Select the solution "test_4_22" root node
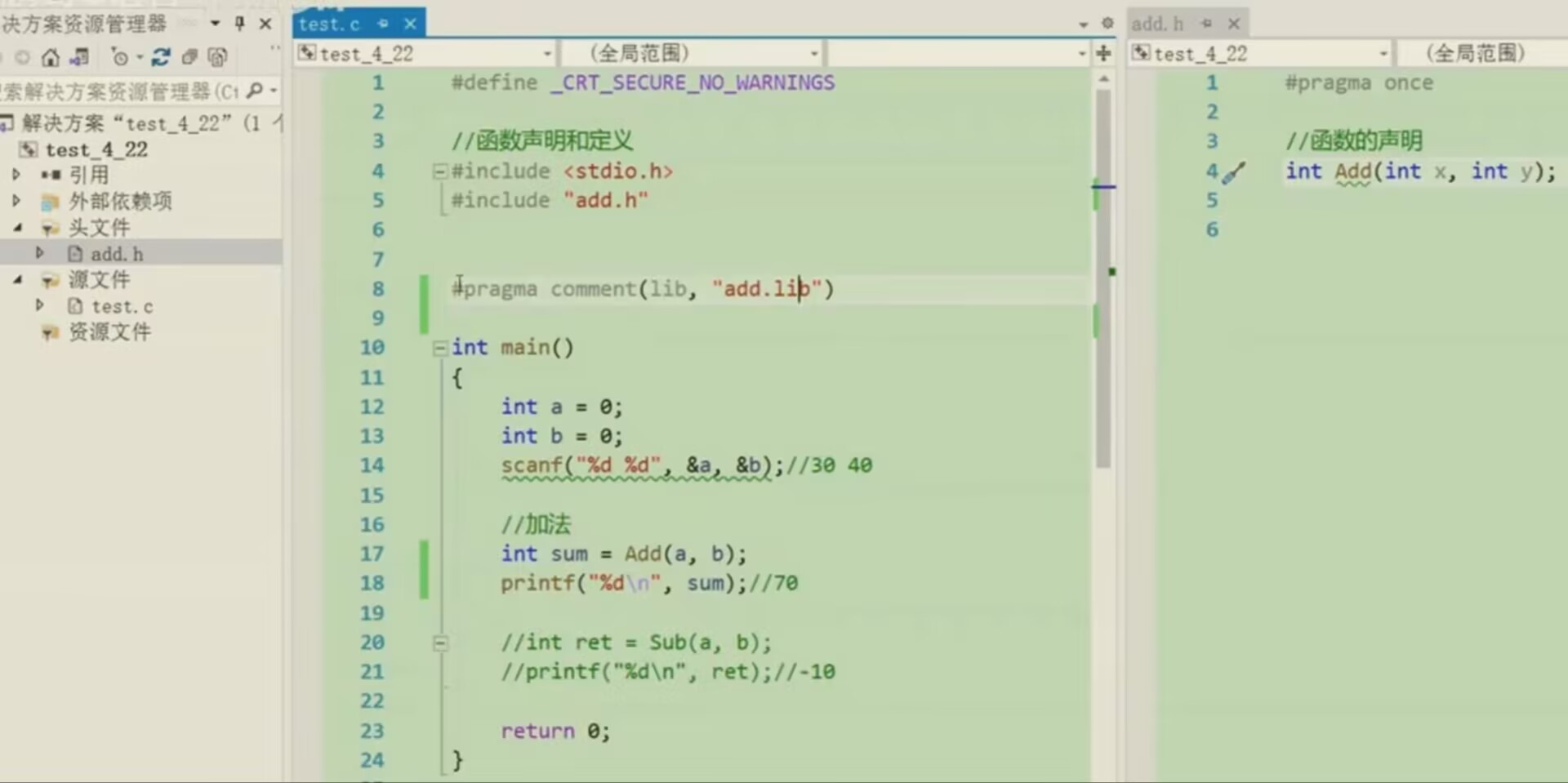Image resolution: width=1568 pixels, height=783 pixels. point(141,123)
